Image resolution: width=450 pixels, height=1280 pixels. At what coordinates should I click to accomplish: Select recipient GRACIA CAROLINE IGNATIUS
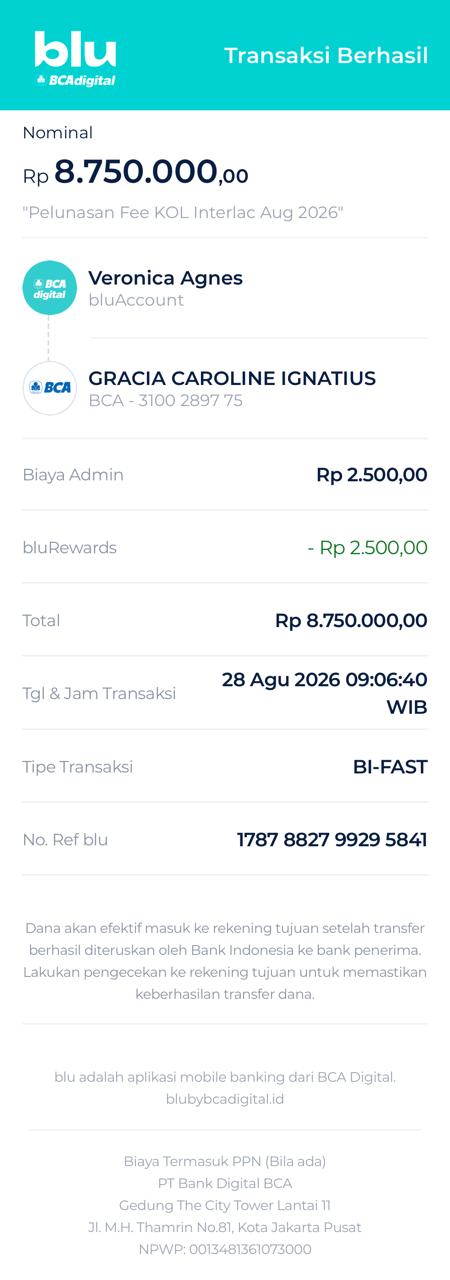[x=232, y=378]
